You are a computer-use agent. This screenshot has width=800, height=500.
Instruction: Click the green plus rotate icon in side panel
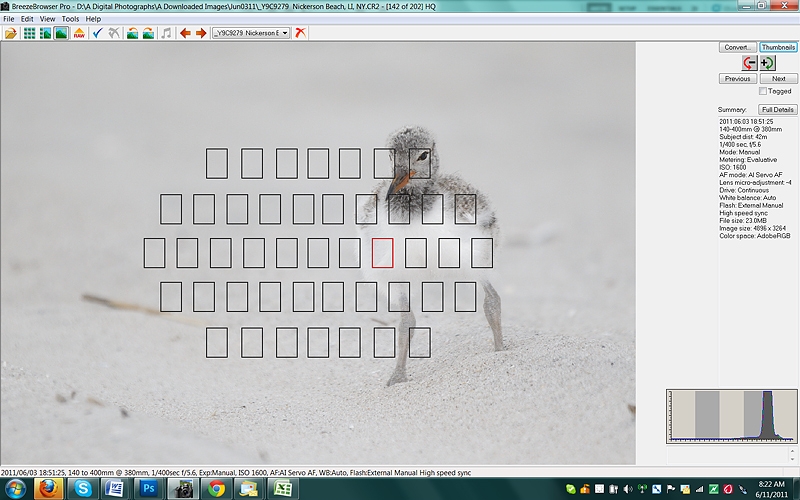coord(767,63)
